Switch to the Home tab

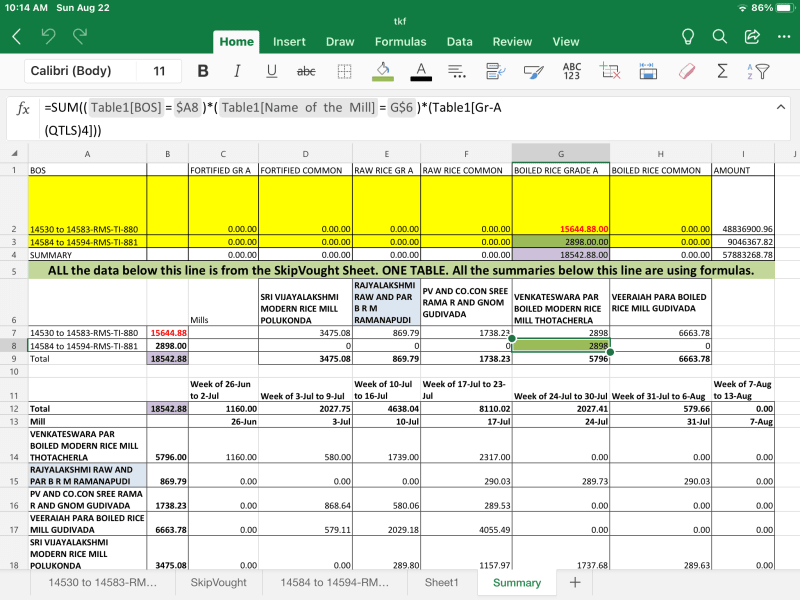tap(236, 42)
